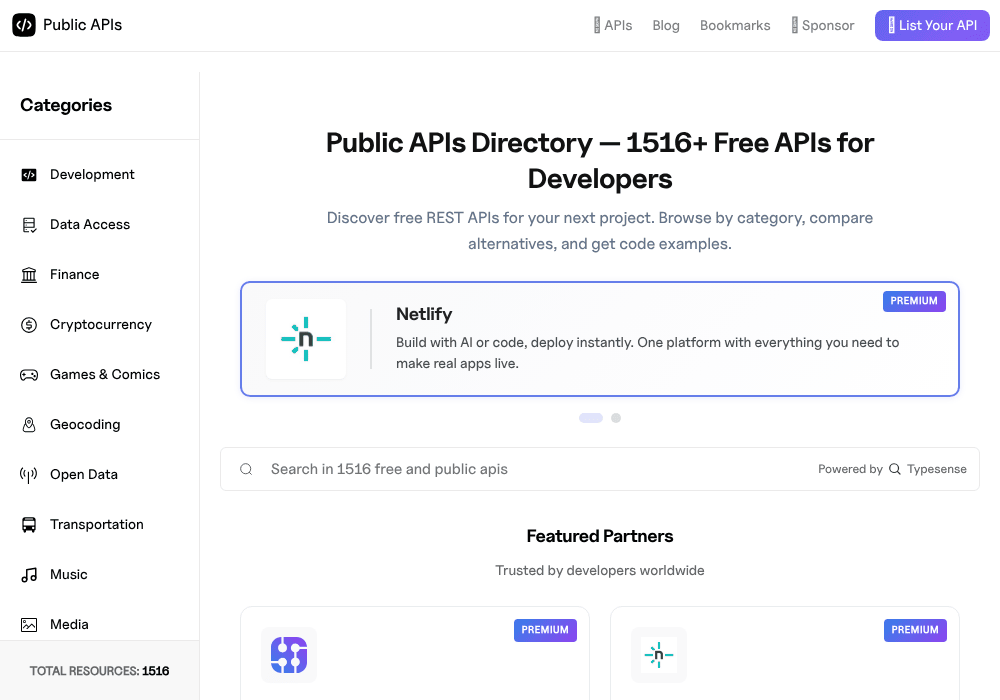Click the "Discover free REST APIs" subtitle
1000x700 pixels.
click(600, 231)
